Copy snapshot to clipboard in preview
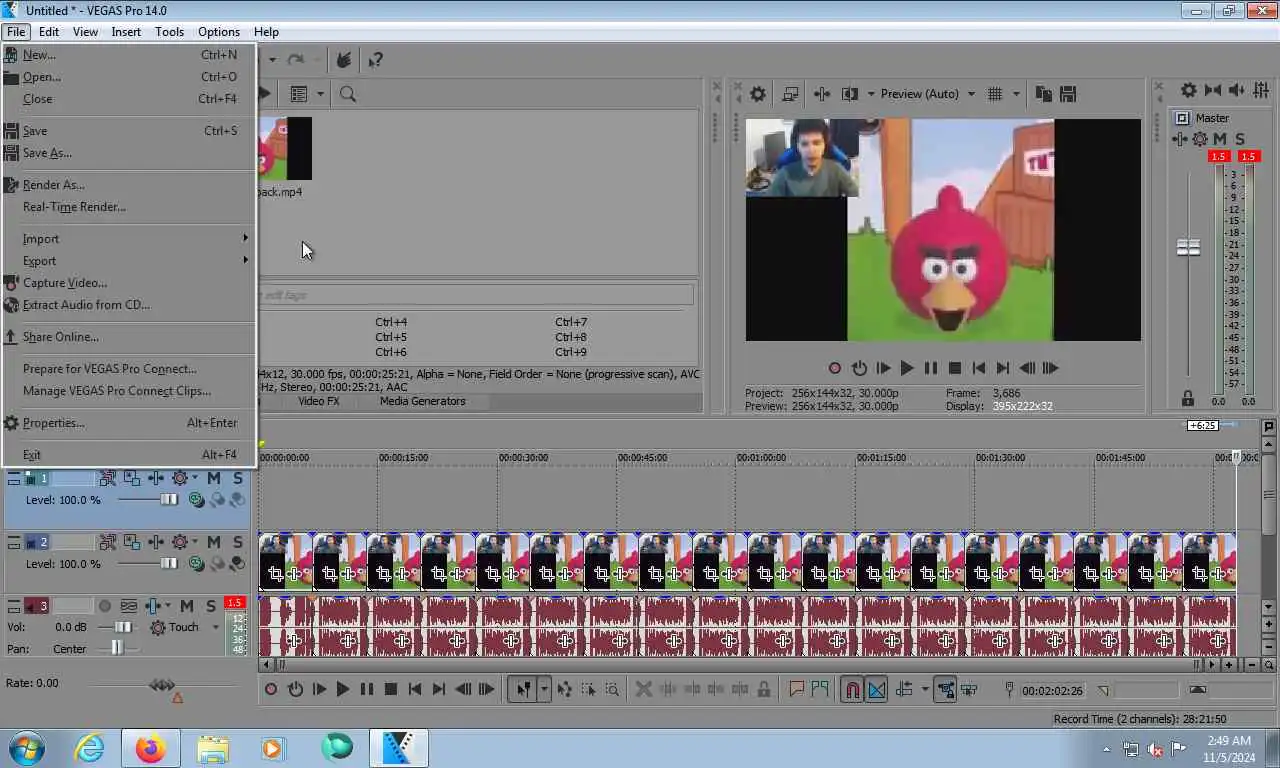 pos(1044,94)
